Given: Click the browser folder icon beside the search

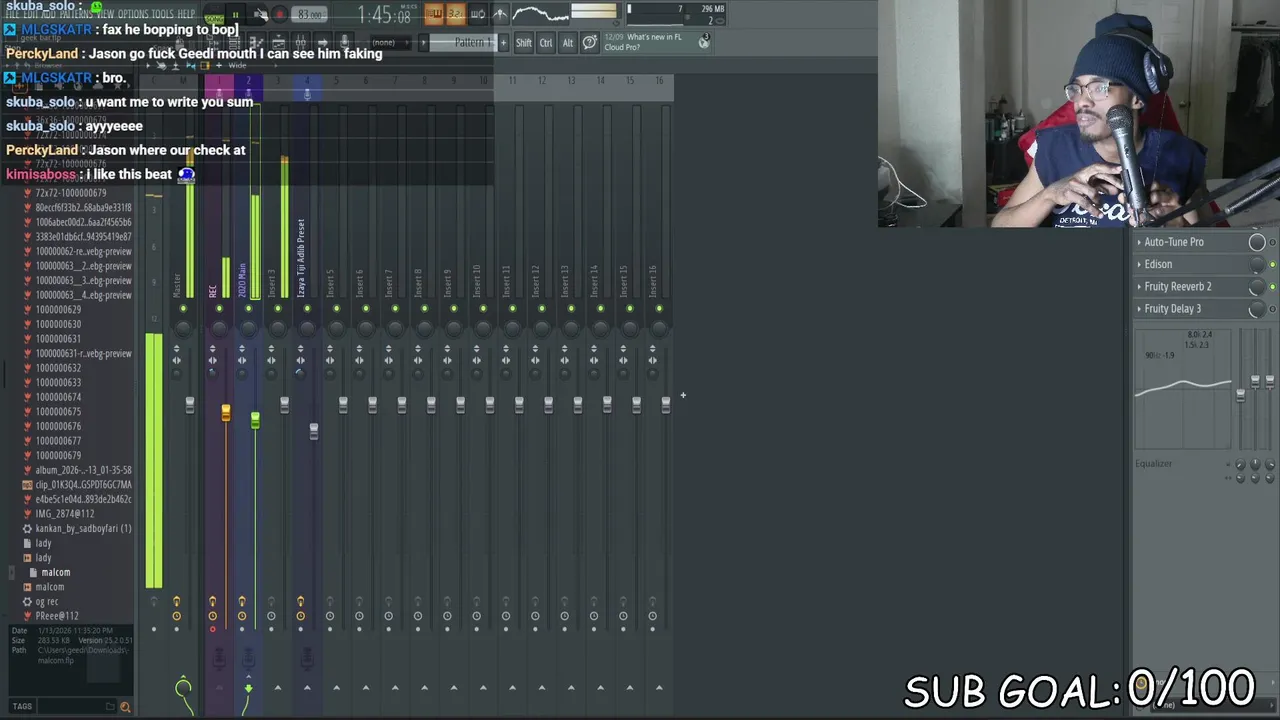Looking at the screenshot, I should point(110,707).
